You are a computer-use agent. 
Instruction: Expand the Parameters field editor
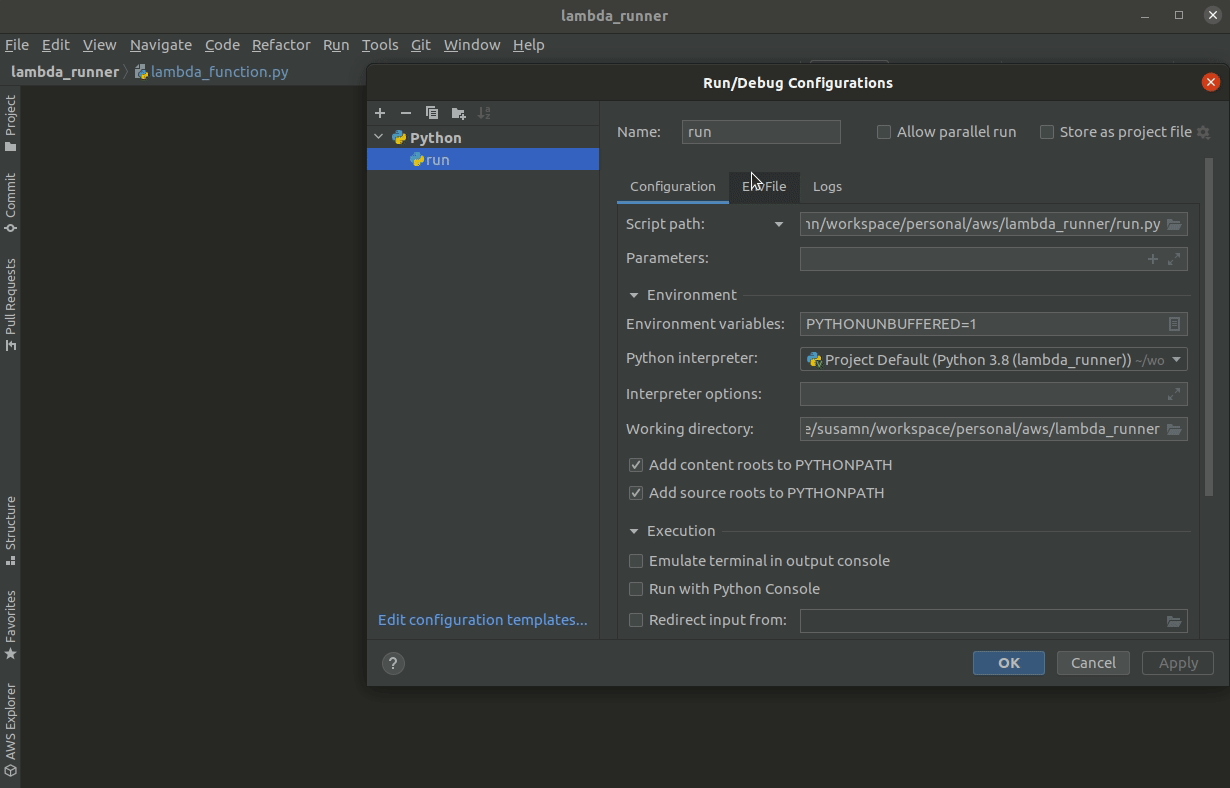1174,259
